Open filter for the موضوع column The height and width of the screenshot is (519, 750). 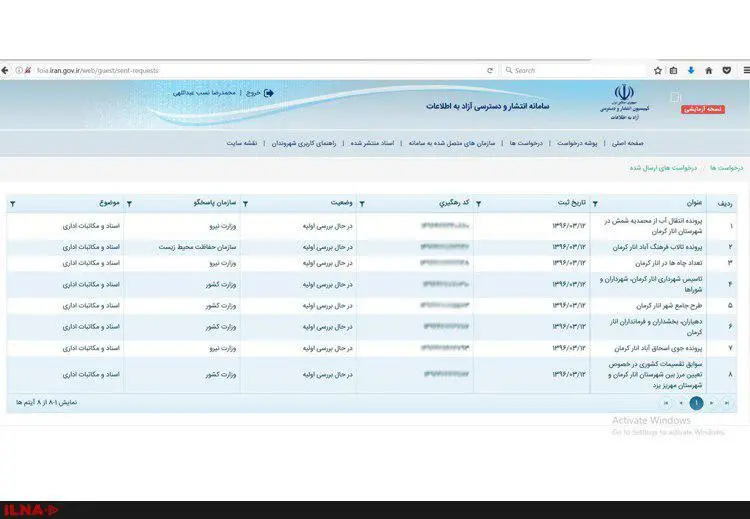point(12,204)
